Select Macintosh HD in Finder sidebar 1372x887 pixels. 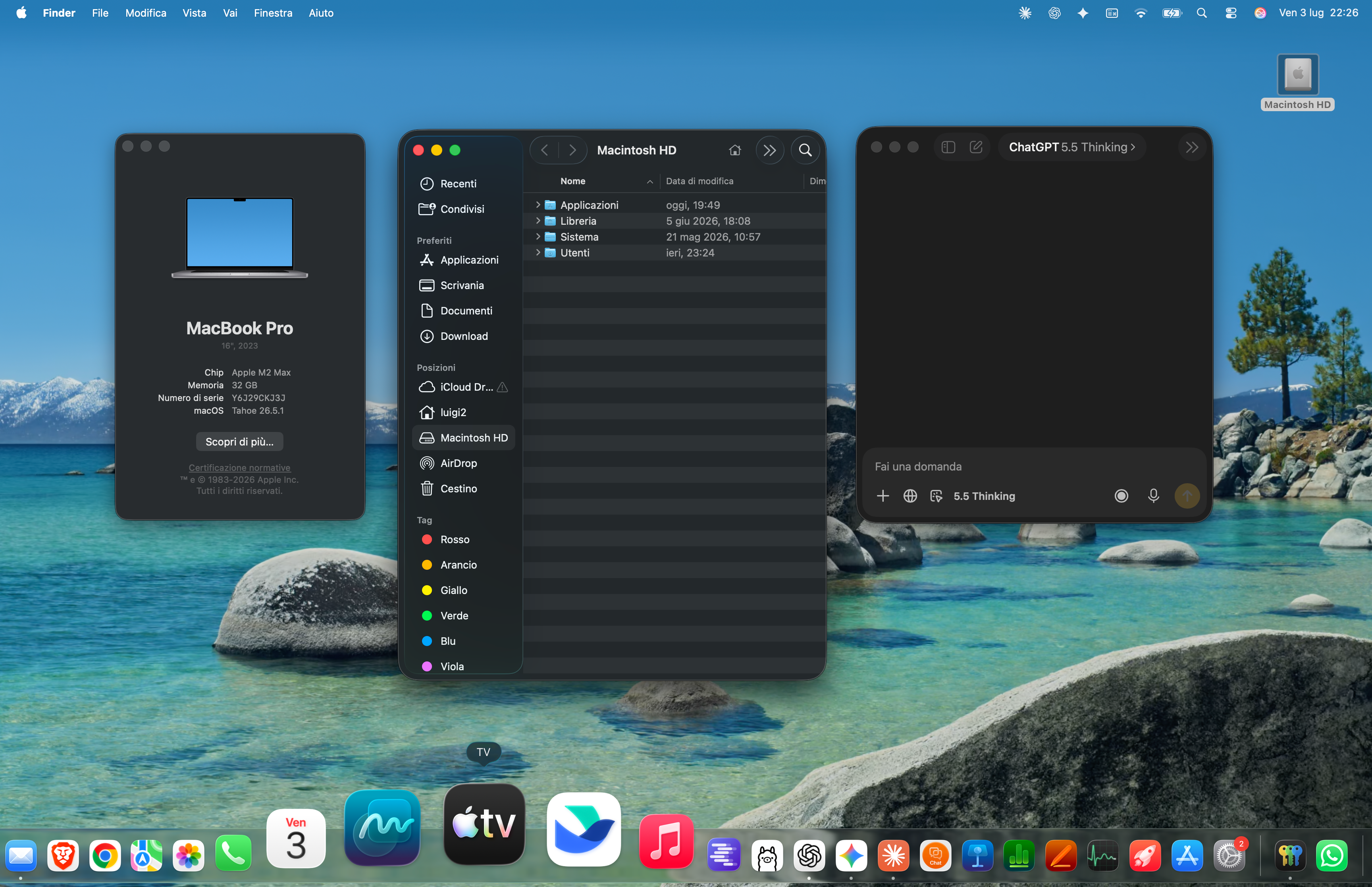click(463, 438)
